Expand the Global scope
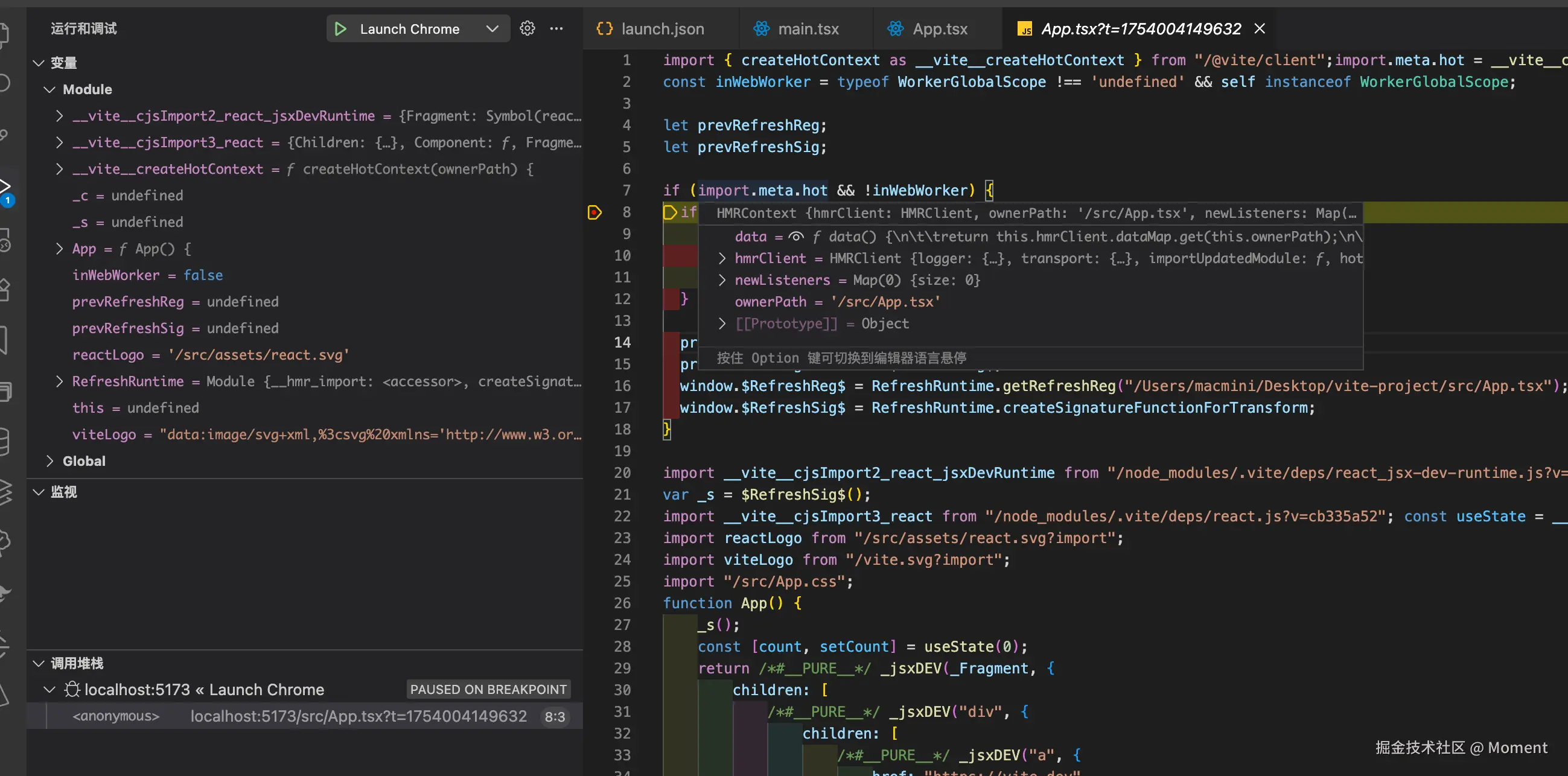This screenshot has width=1568, height=776. (x=49, y=462)
